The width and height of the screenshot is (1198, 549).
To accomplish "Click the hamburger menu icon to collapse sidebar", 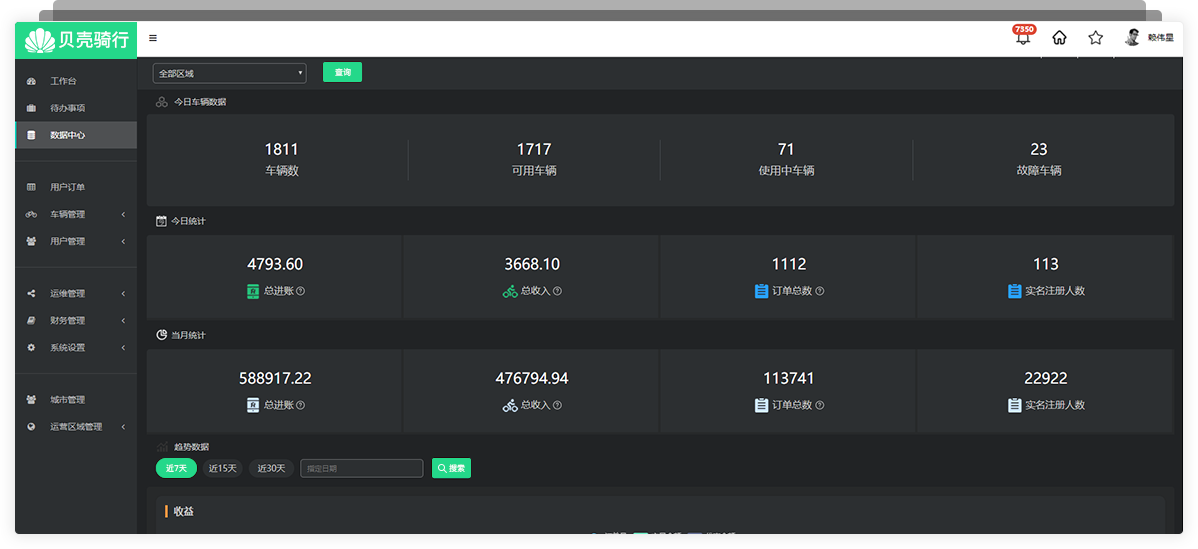I will coord(153,38).
